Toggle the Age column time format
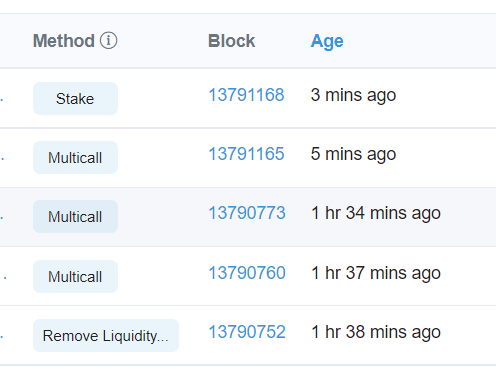The height and width of the screenshot is (371, 496). pos(327,42)
